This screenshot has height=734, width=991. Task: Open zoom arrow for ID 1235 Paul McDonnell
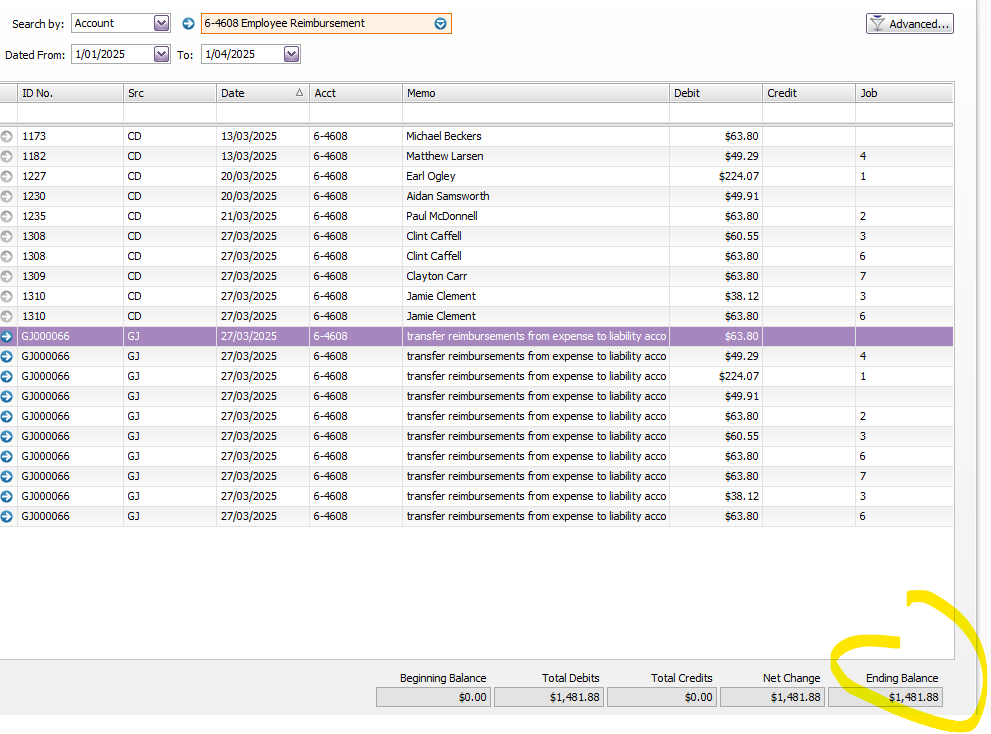7,216
